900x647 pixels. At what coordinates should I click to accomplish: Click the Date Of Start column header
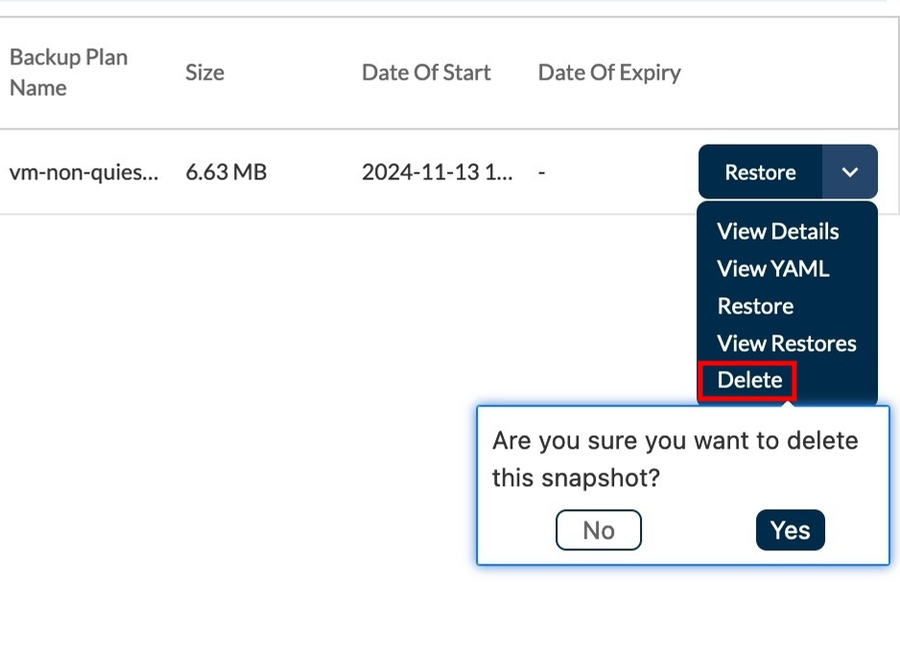tap(426, 72)
